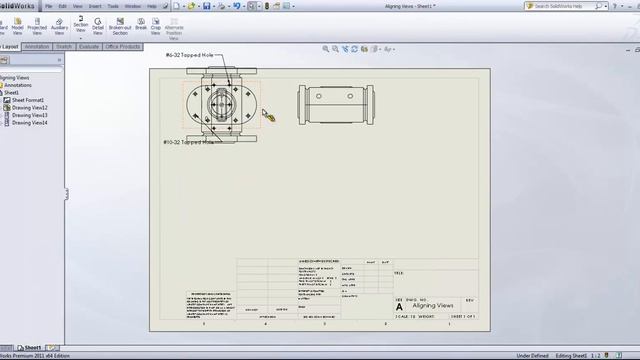Viewport: 640px width, 360px height.
Task: Select the Section View tool
Action: [81, 24]
